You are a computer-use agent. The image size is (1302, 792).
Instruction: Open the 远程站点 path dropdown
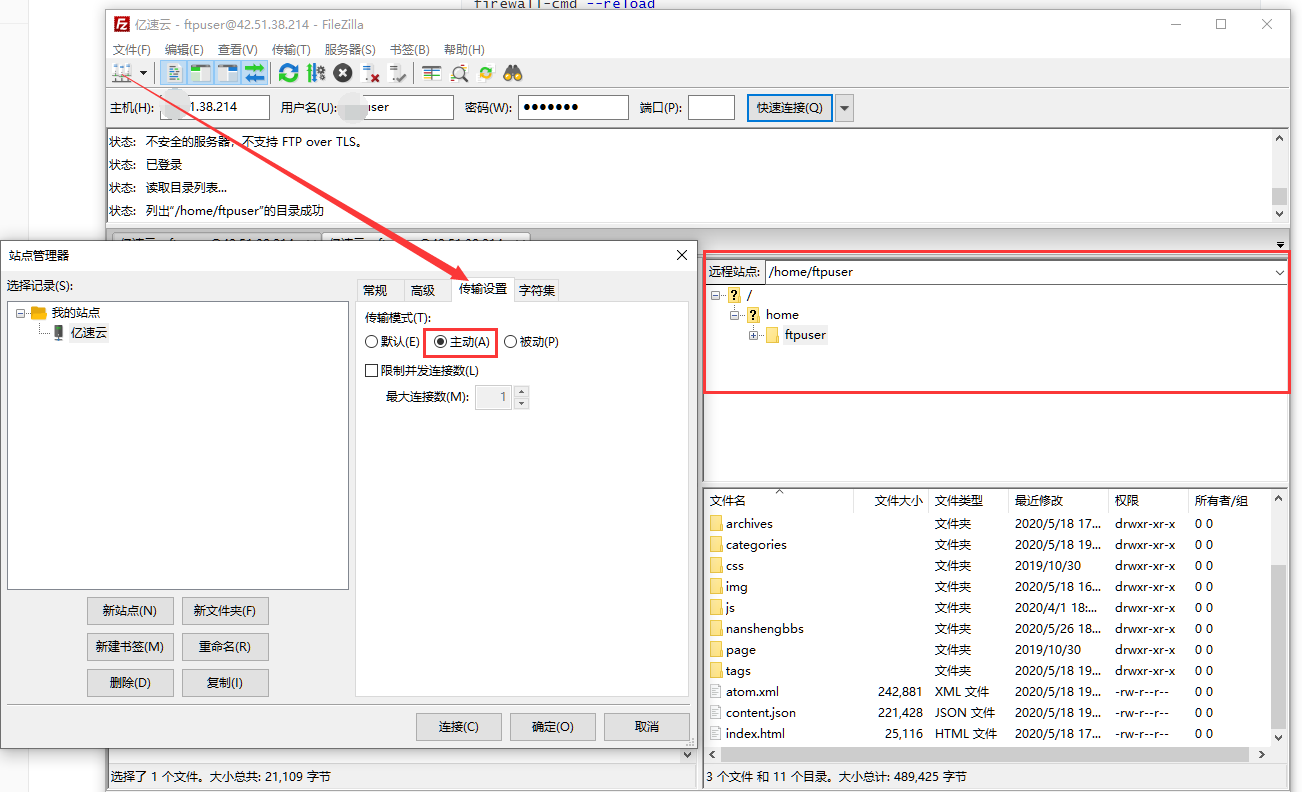pyautogui.click(x=1279, y=272)
